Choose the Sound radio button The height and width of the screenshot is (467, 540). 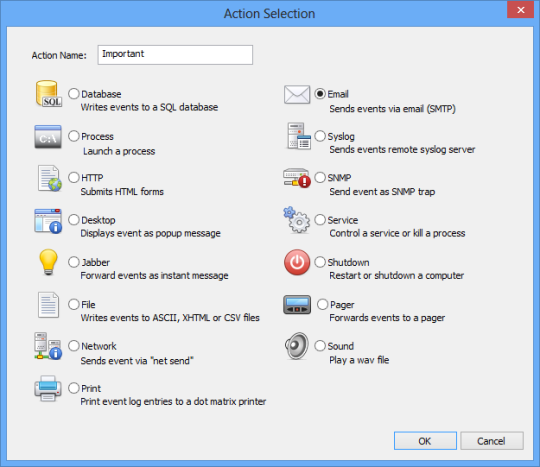tap(320, 346)
